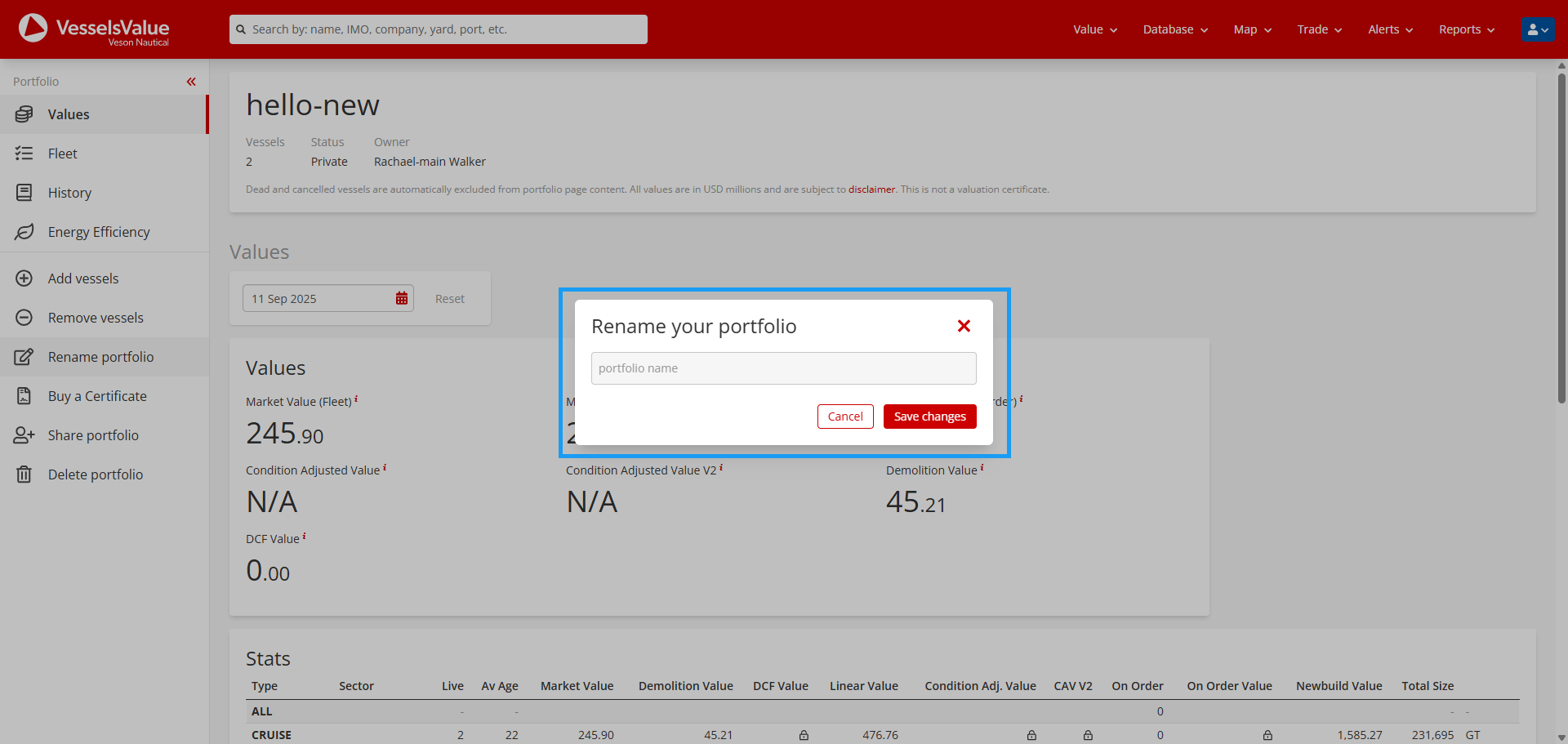This screenshot has width=1568, height=744.
Task: Collapse the Portfolio sidebar with double chevron
Action: [x=191, y=82]
